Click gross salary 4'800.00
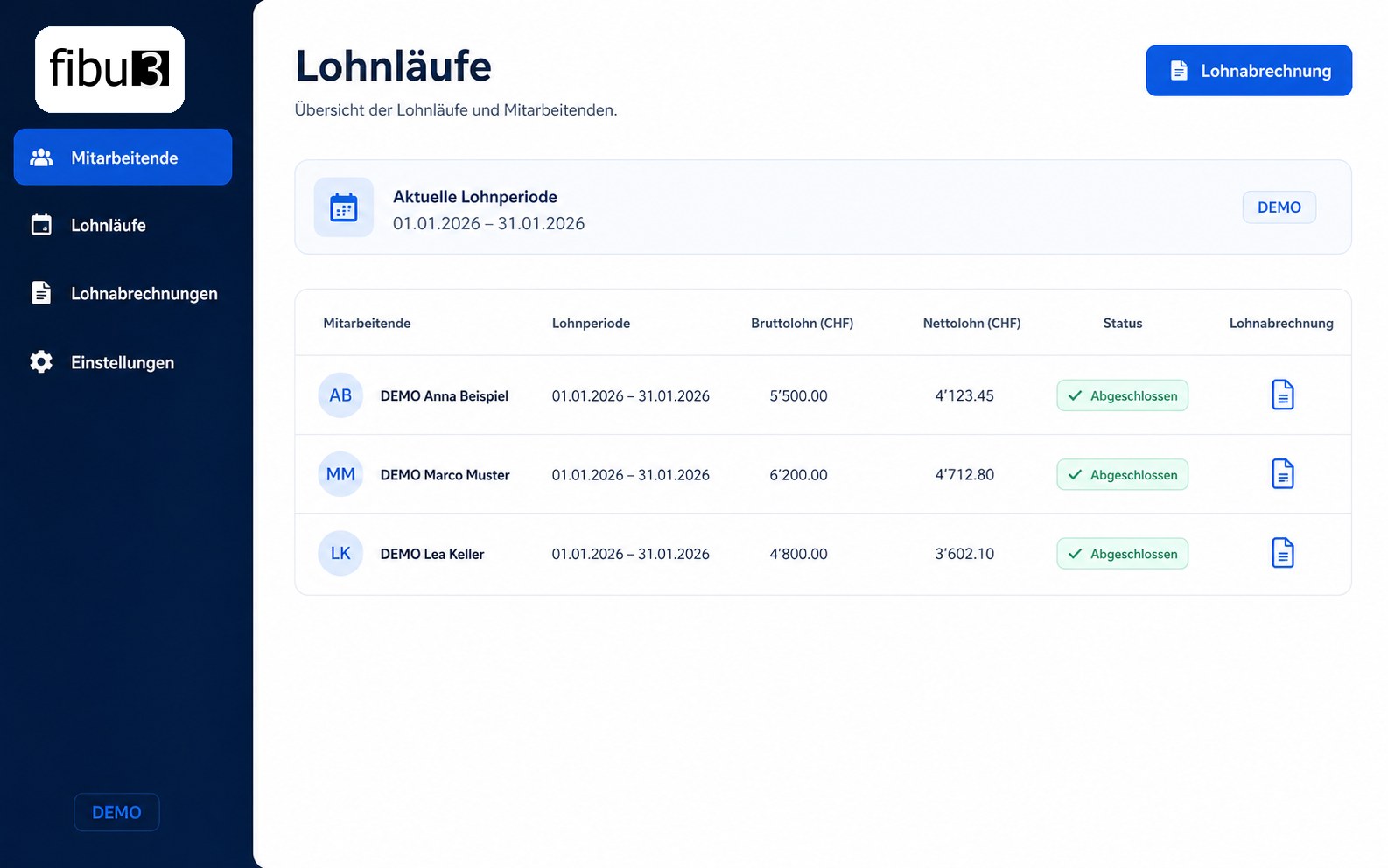The image size is (1388, 868). point(798,554)
